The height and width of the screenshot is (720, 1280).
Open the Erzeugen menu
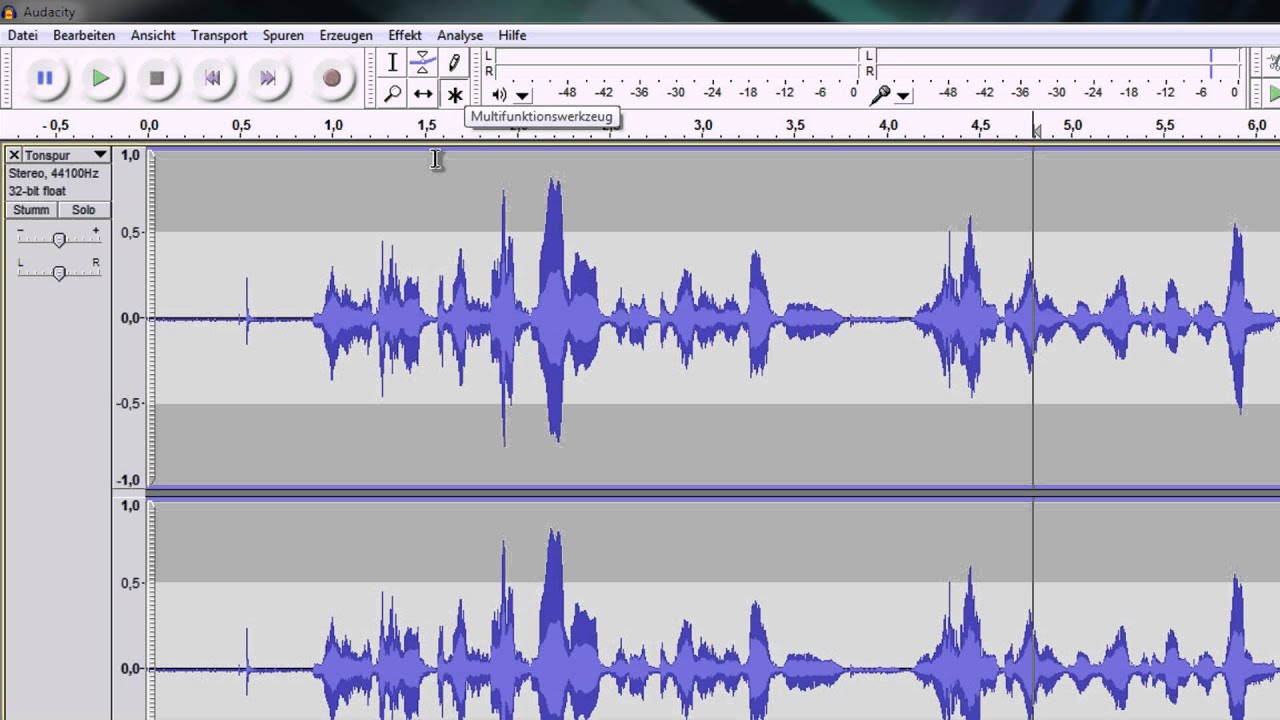(346, 35)
